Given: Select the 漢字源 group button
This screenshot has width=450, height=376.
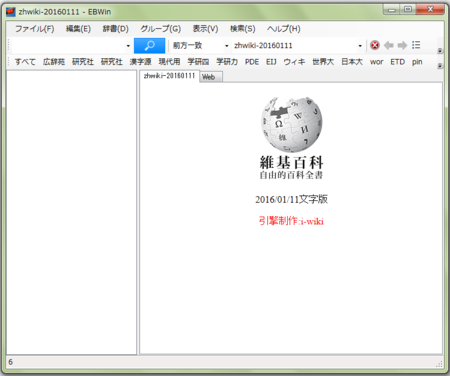Looking at the screenshot, I should 140,62.
